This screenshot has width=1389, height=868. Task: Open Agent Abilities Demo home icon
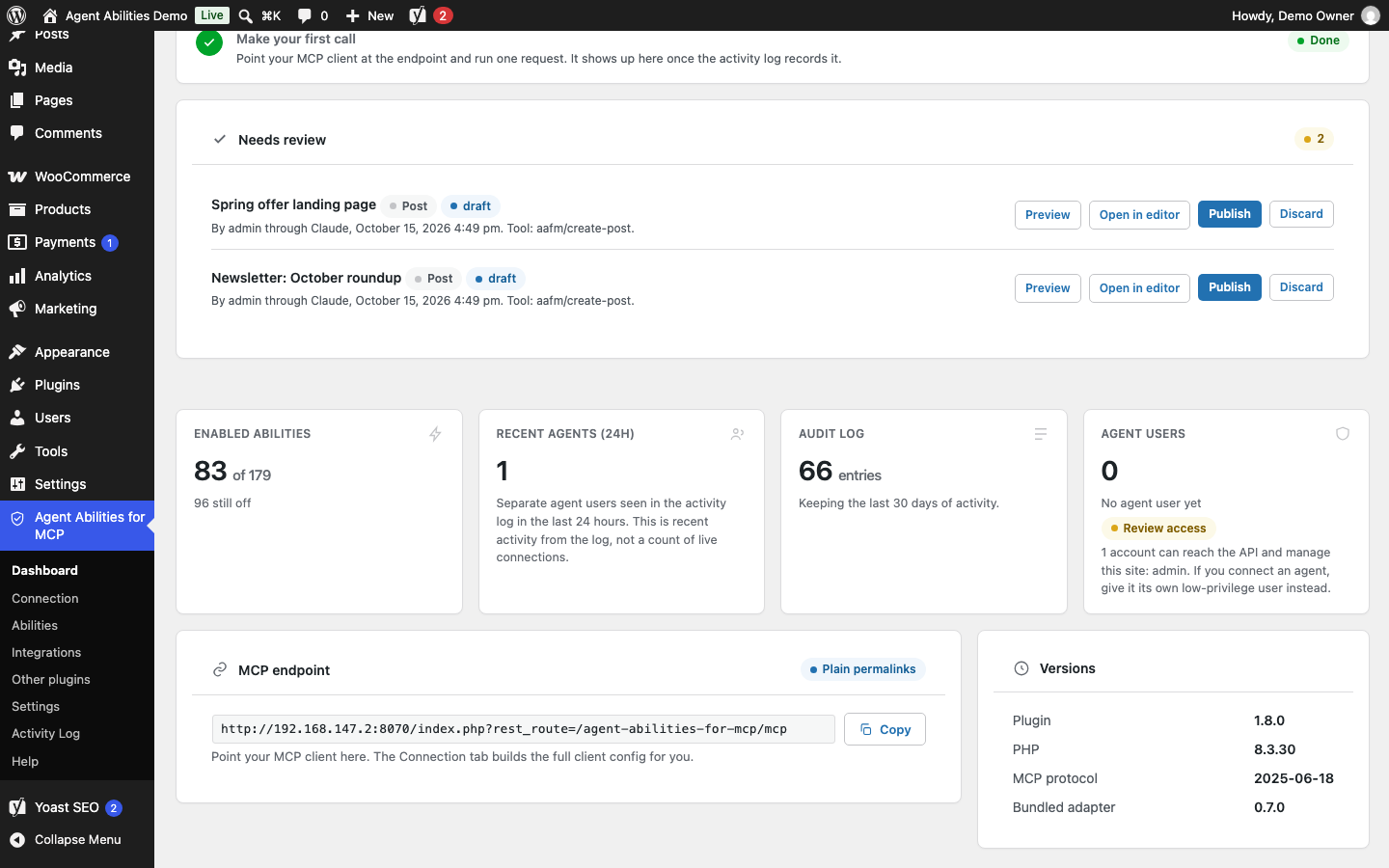pyautogui.click(x=50, y=15)
